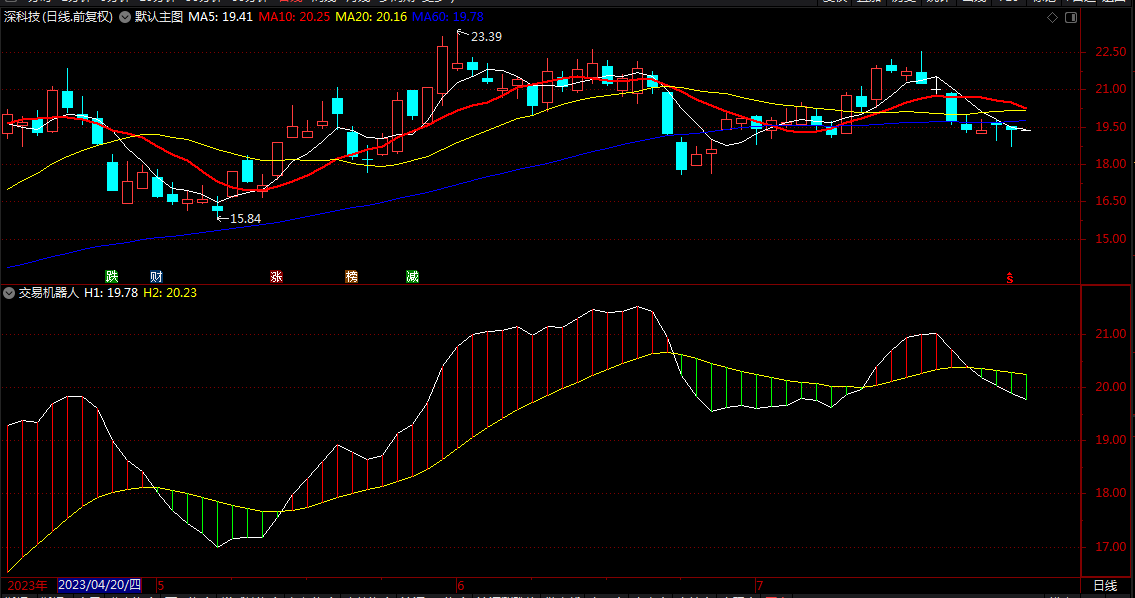Image resolution: width=1135 pixels, height=598 pixels.
Task: Click the 15.00 price axis label
Action: 1110,239
